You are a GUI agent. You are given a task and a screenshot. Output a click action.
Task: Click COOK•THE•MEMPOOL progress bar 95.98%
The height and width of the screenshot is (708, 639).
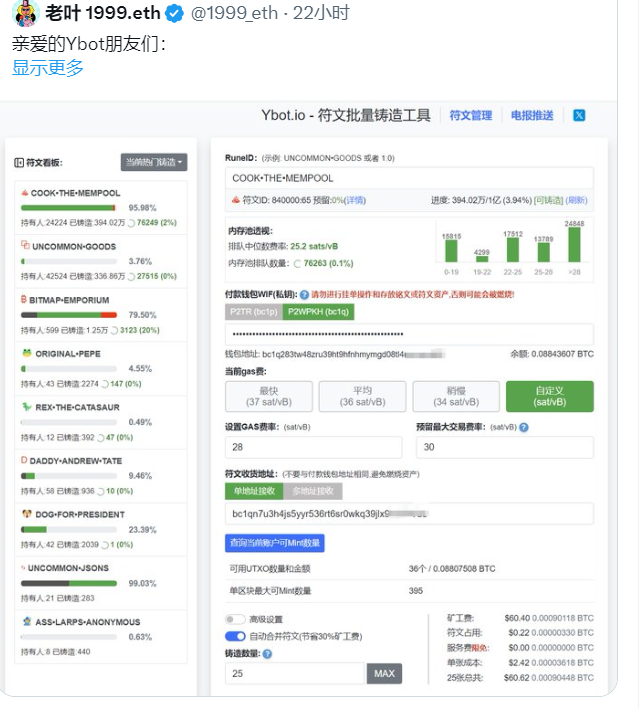point(69,208)
